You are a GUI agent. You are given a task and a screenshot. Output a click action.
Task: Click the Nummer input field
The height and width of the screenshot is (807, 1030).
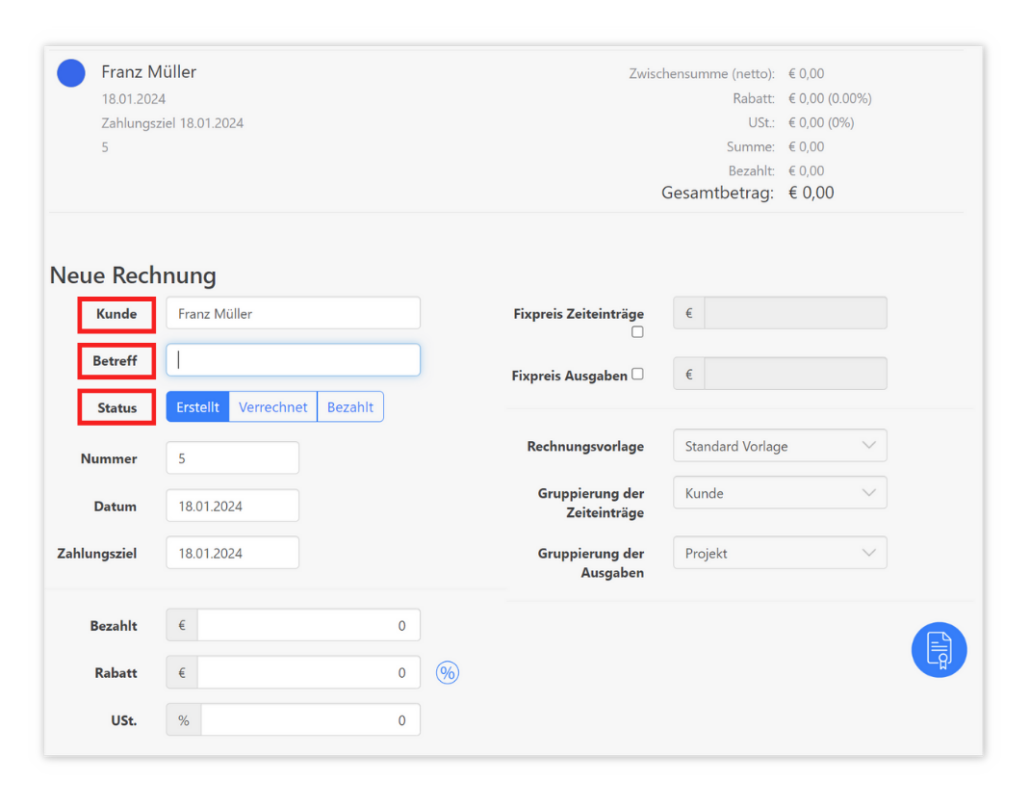click(232, 458)
